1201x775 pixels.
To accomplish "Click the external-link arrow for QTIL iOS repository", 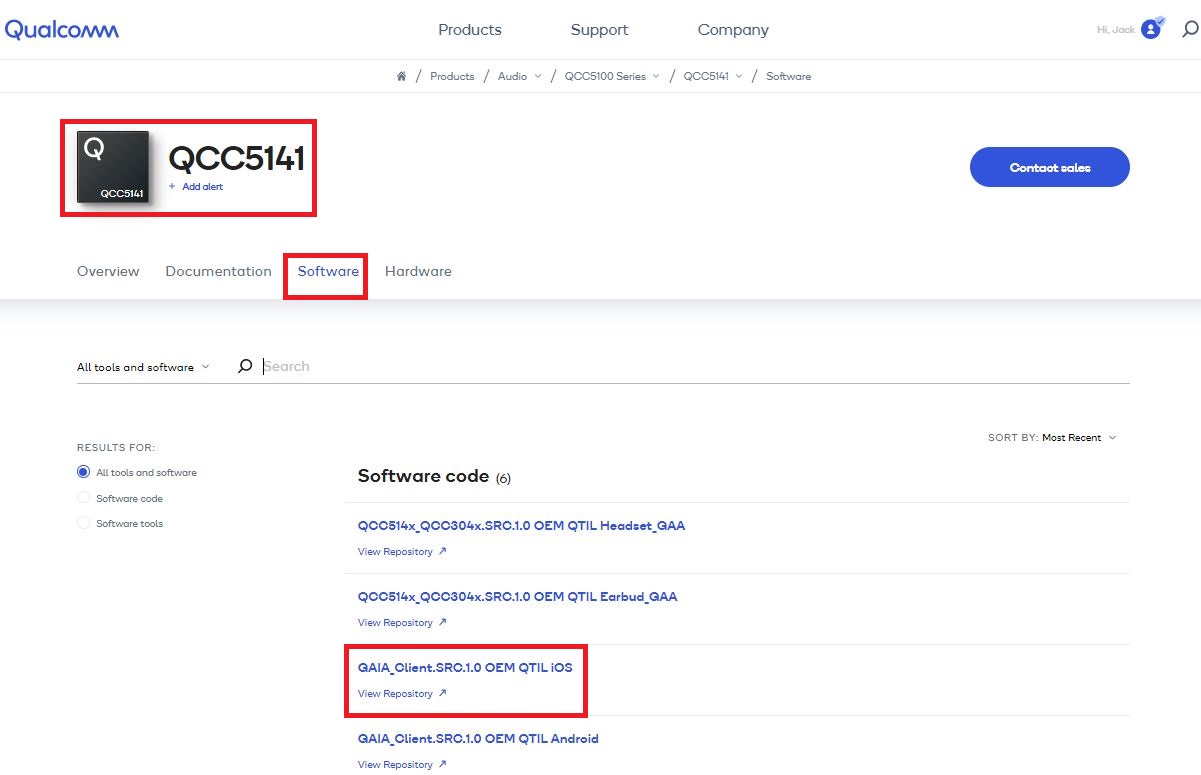I will click(443, 693).
